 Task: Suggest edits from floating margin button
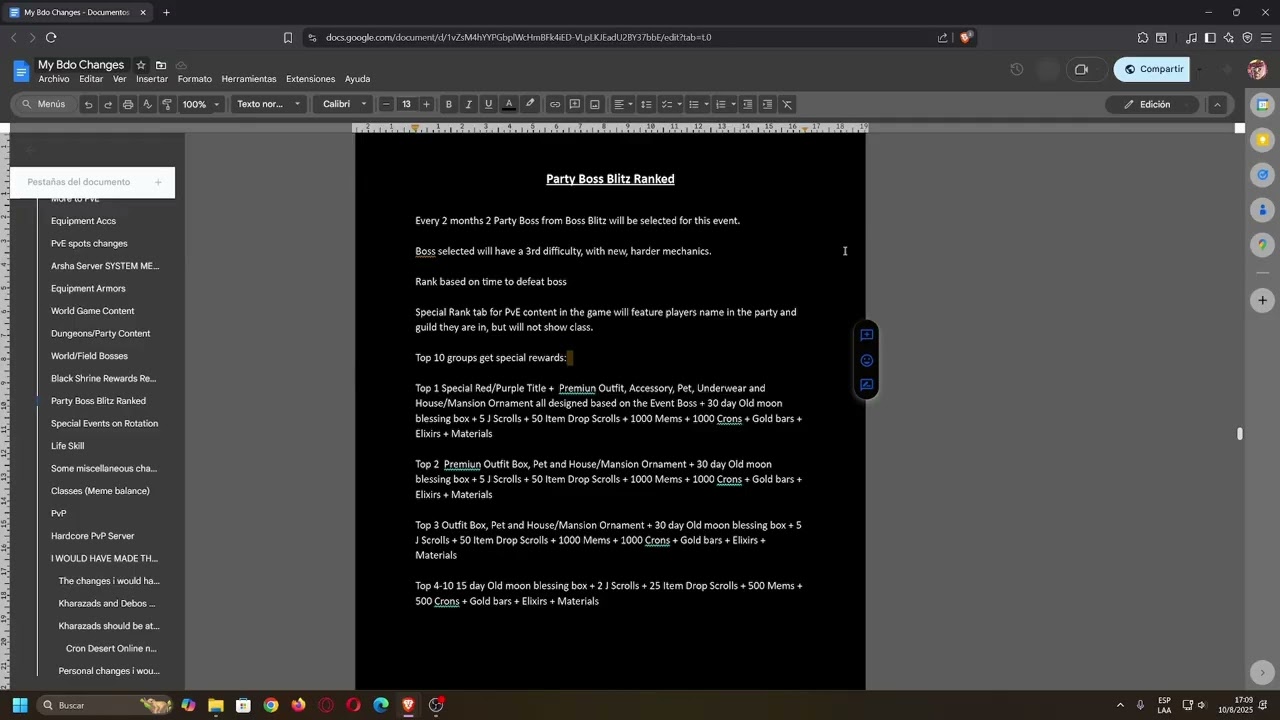click(867, 385)
